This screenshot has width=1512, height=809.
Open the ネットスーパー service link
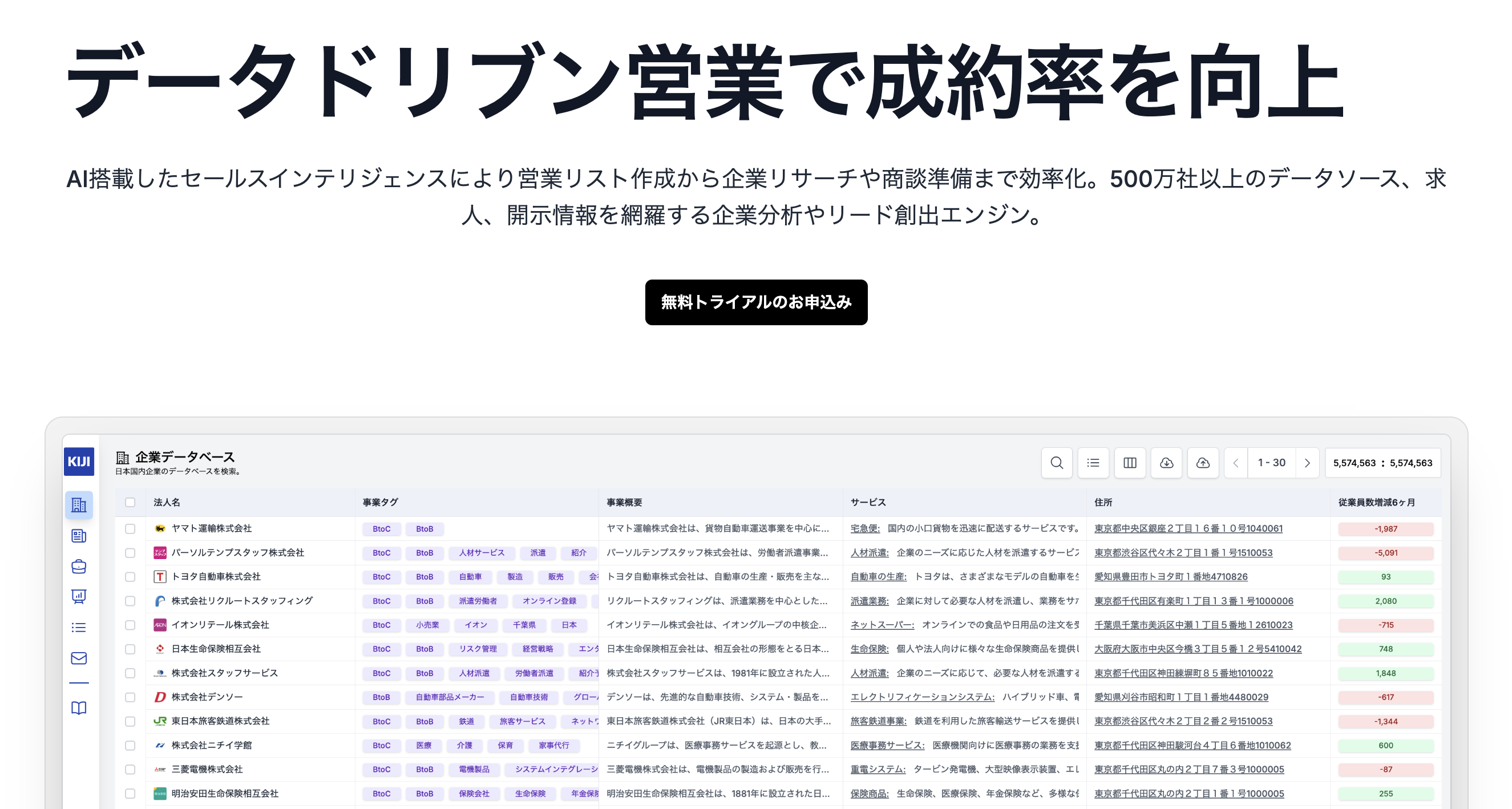[x=882, y=625]
